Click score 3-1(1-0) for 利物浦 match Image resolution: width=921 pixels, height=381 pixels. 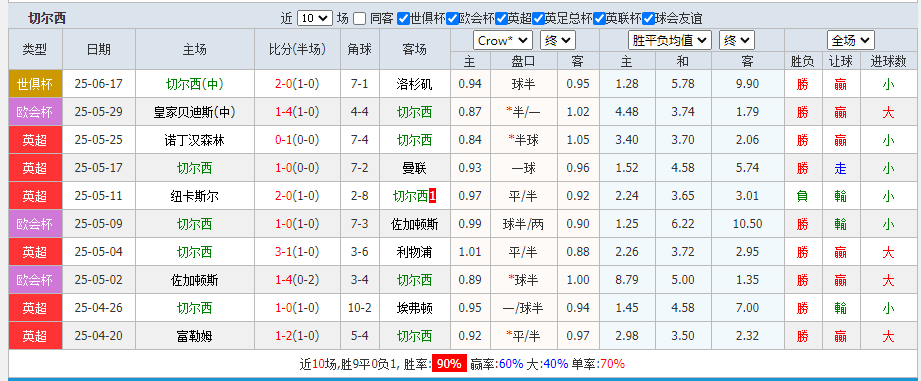coord(297,252)
